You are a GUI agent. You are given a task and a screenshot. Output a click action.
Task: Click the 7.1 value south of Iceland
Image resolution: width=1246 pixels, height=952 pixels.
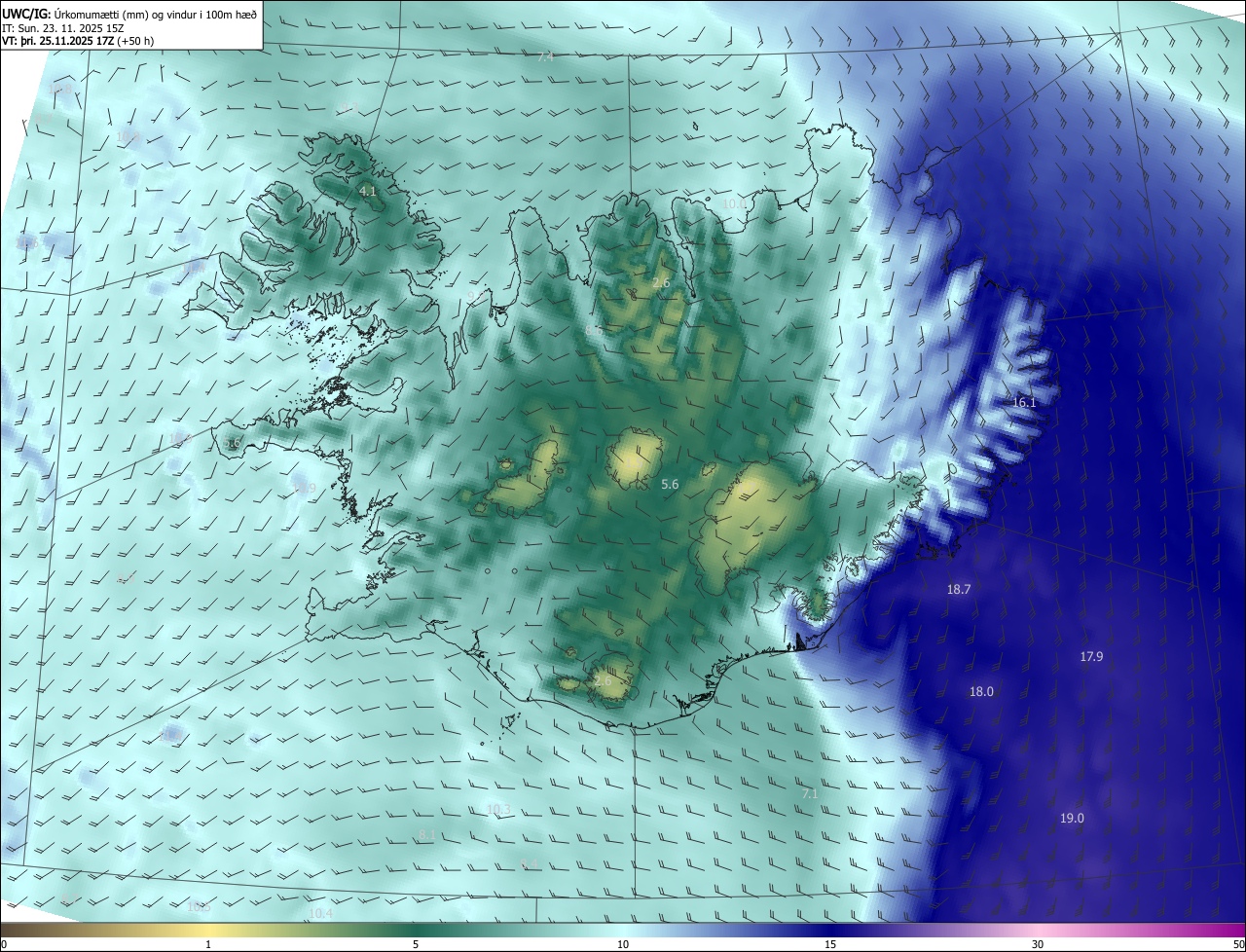810,794
